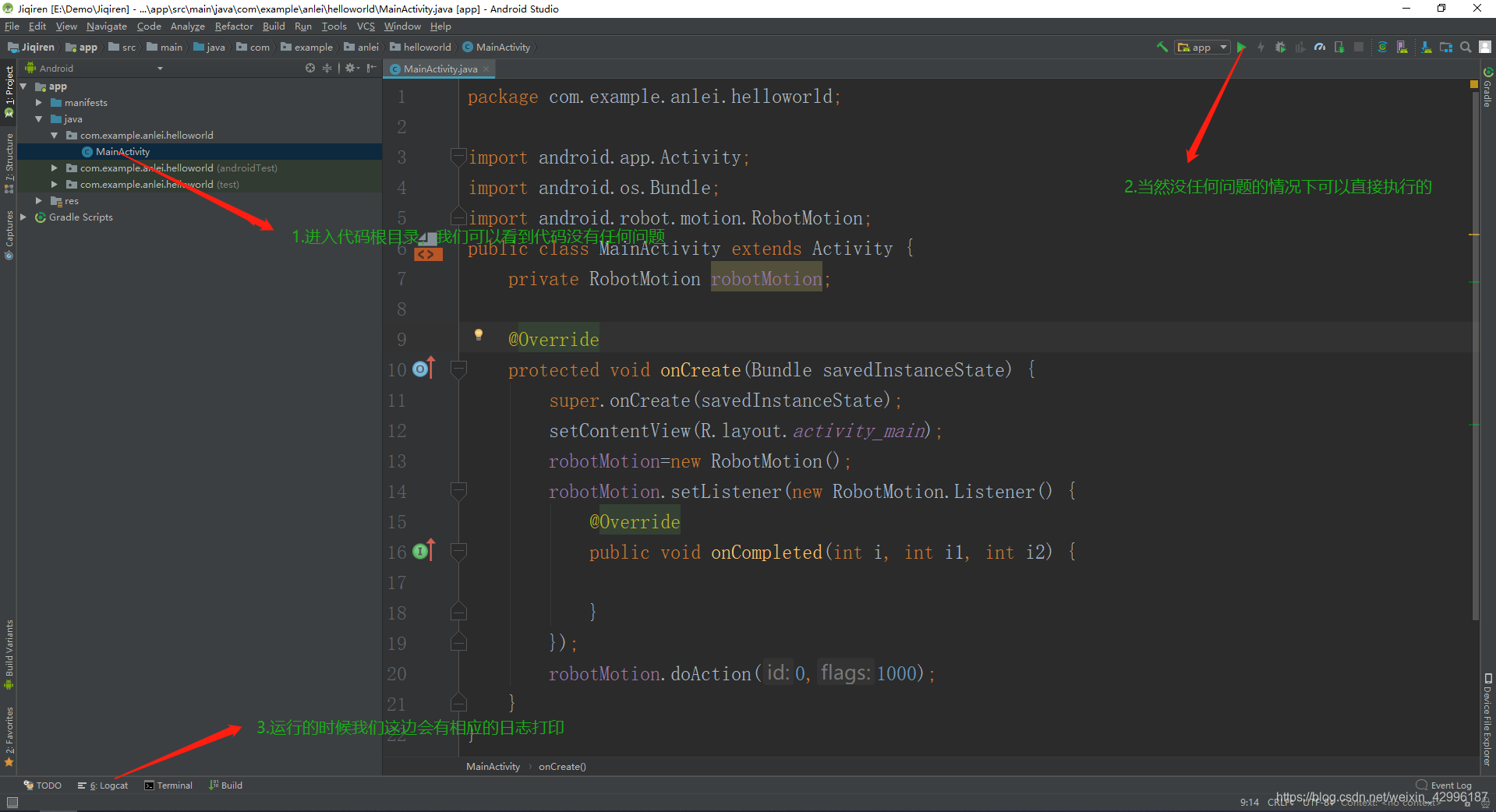Open the Navigate menu
1496x812 pixels.
pyautogui.click(x=106, y=26)
